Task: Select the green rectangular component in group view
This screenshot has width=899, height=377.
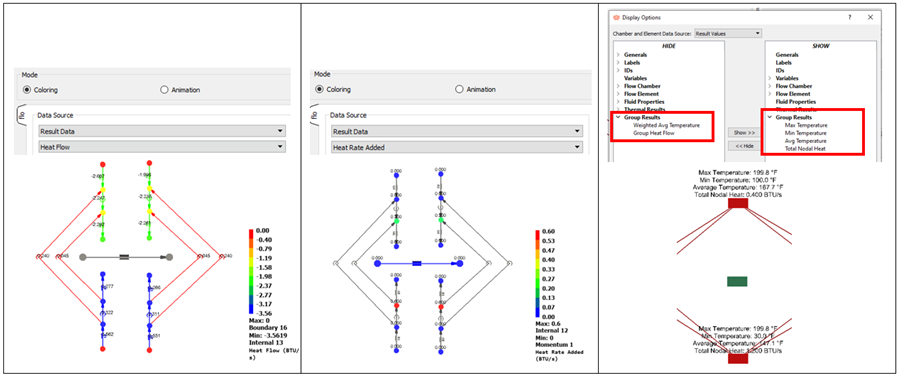Action: (737, 281)
